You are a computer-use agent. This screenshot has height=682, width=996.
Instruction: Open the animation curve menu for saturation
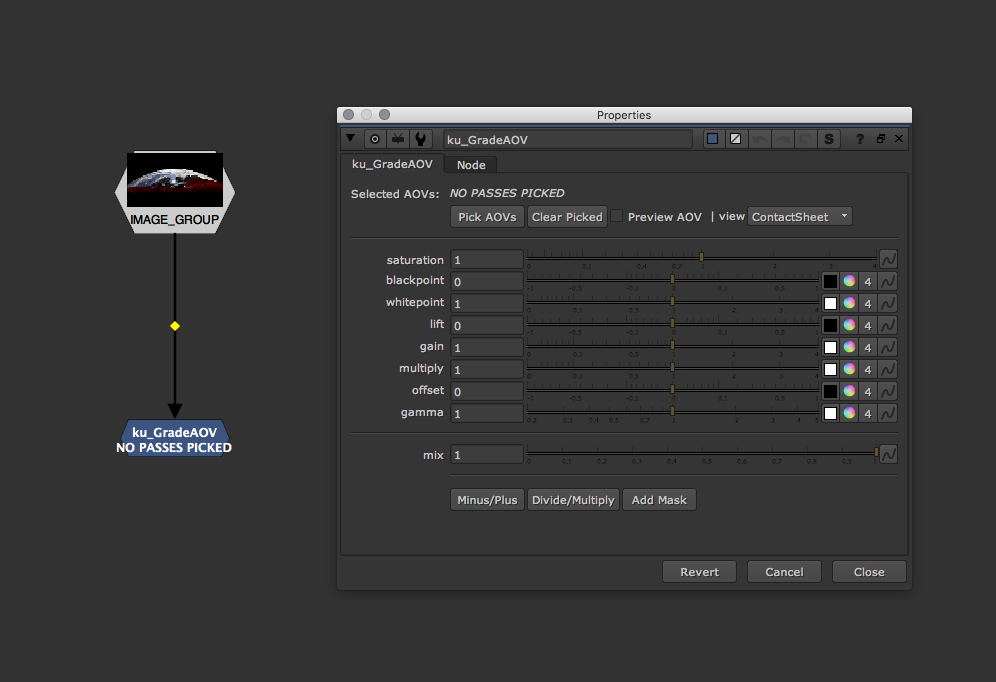(887, 260)
